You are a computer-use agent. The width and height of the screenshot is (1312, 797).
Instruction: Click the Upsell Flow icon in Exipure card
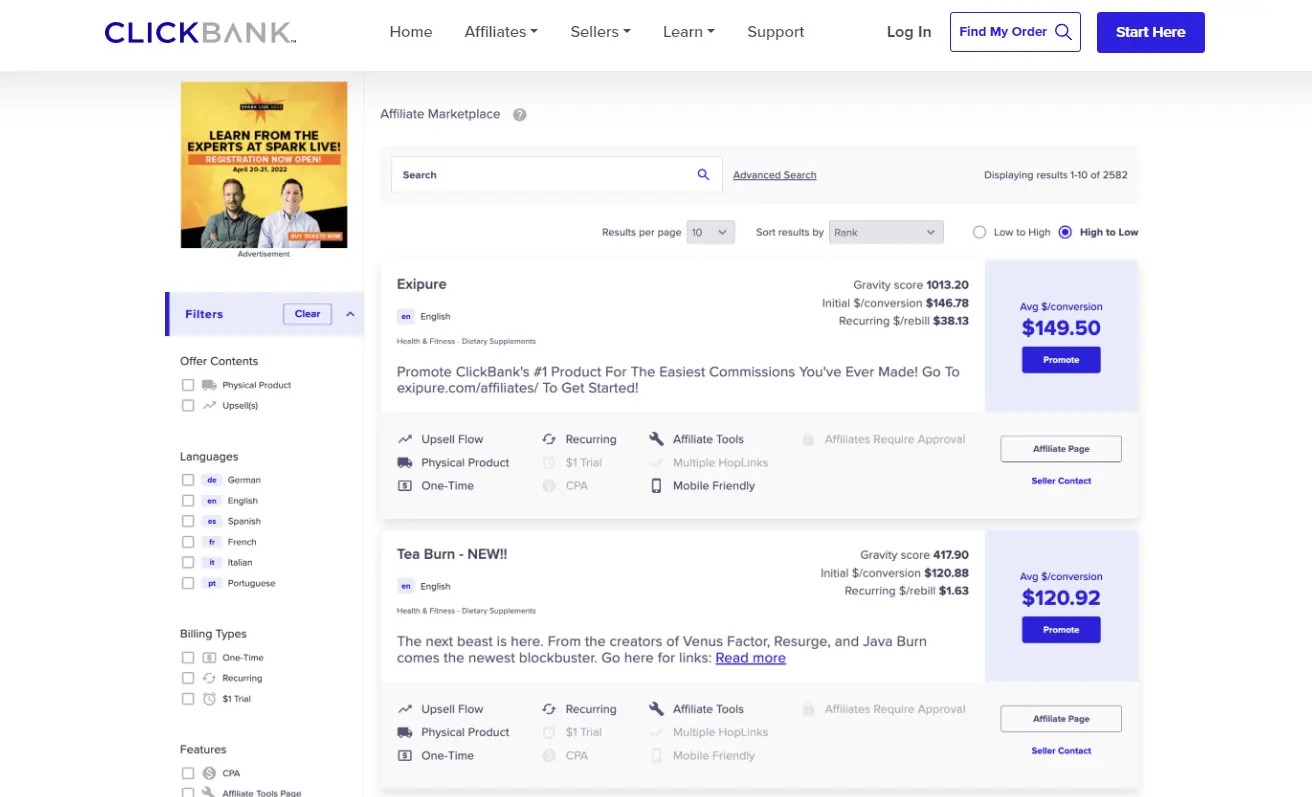point(405,439)
